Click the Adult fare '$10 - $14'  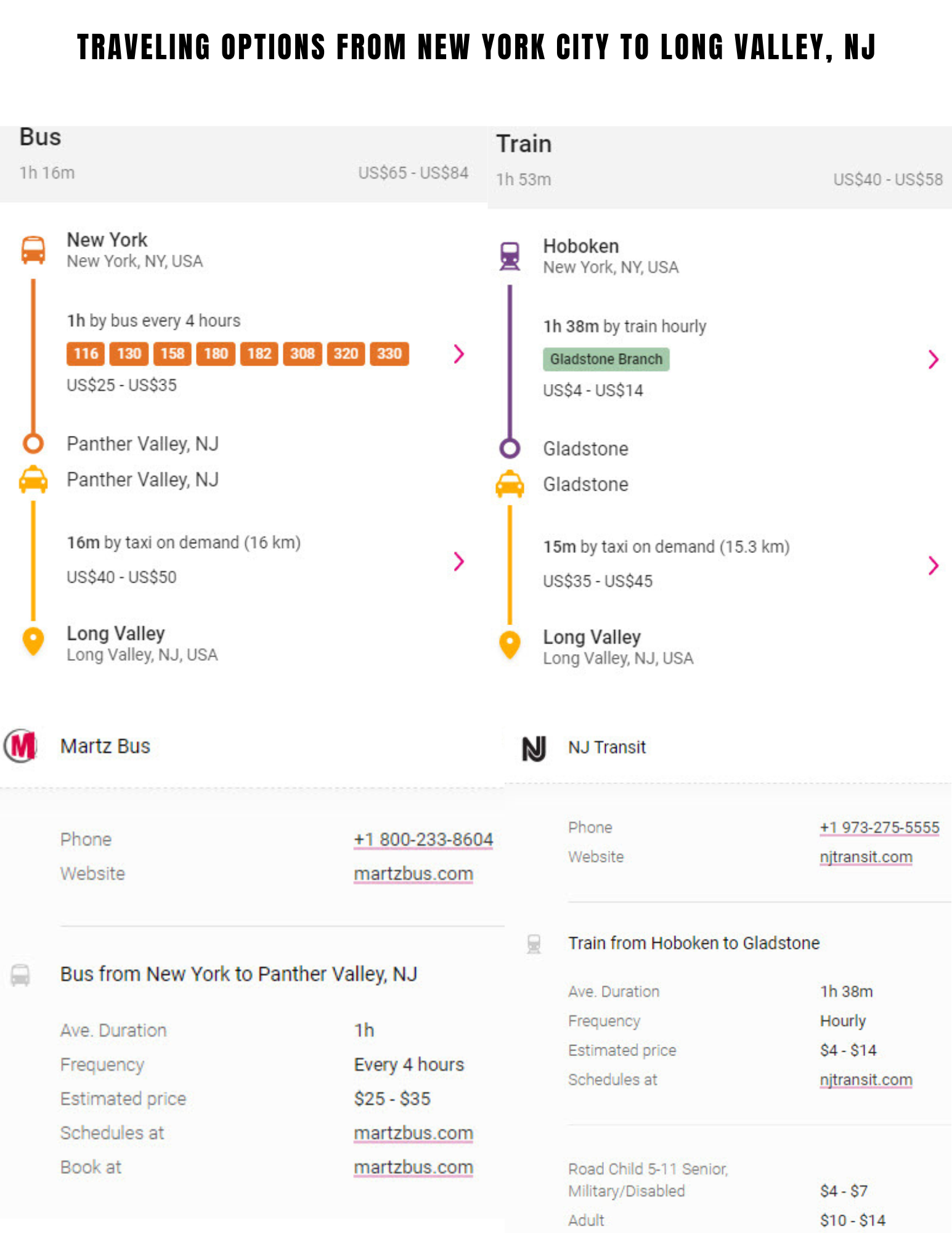click(x=853, y=1220)
